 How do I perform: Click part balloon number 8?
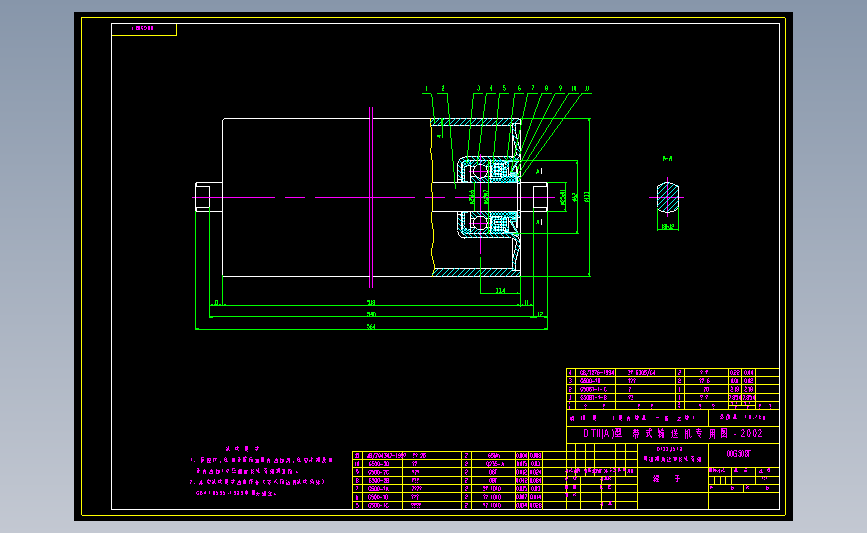coord(546,88)
